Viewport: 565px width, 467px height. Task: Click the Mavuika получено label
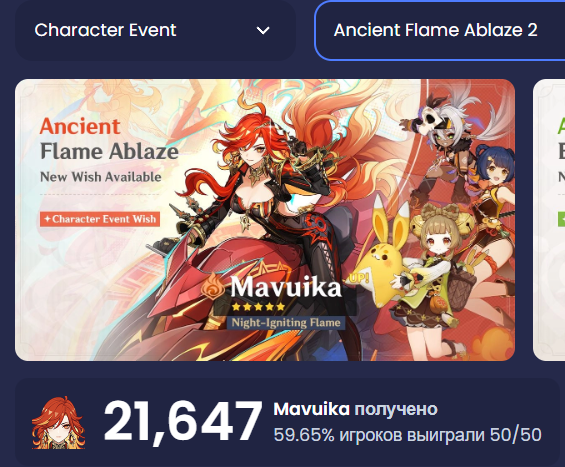click(355, 409)
